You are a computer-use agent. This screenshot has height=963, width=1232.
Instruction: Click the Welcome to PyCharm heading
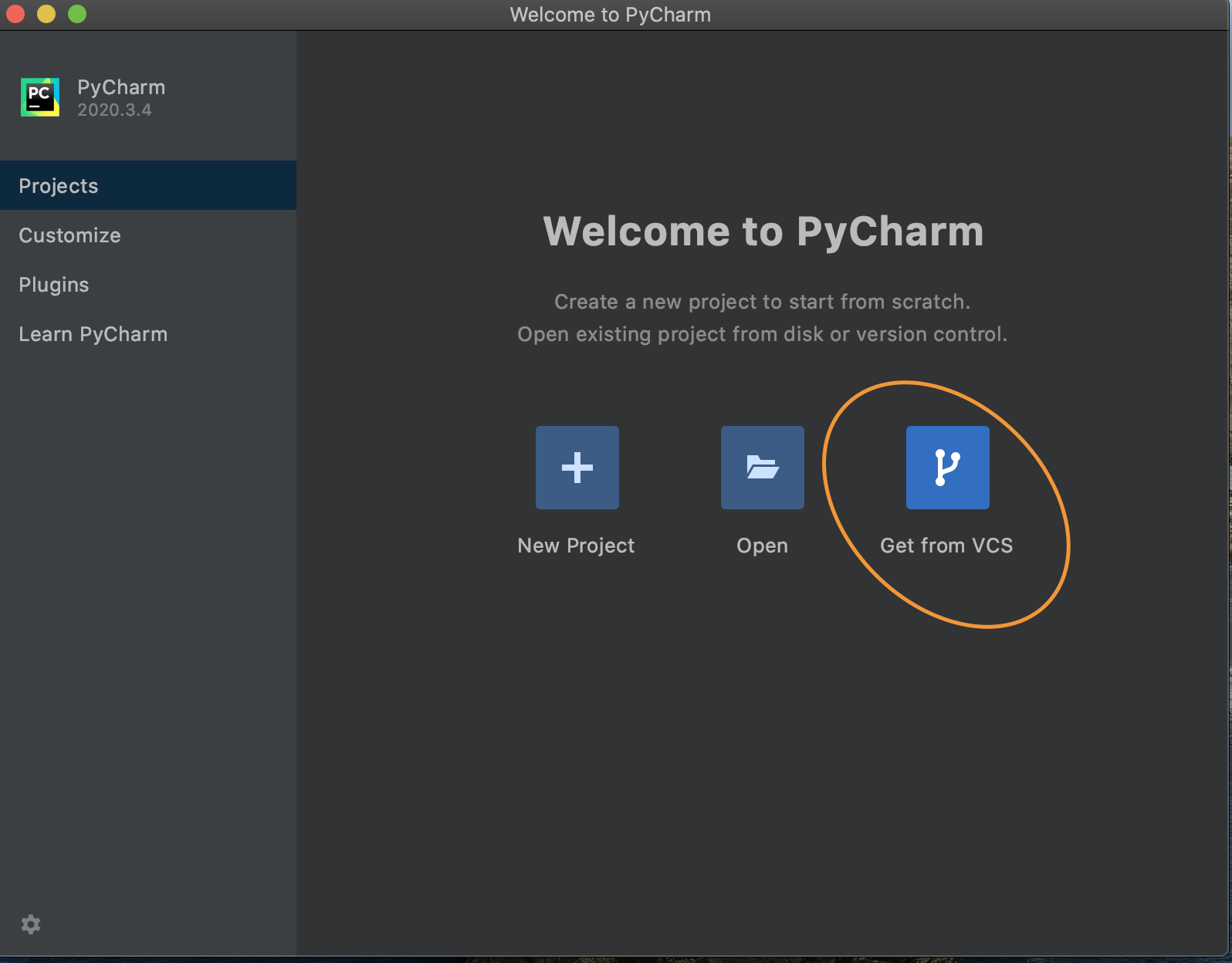point(763,231)
